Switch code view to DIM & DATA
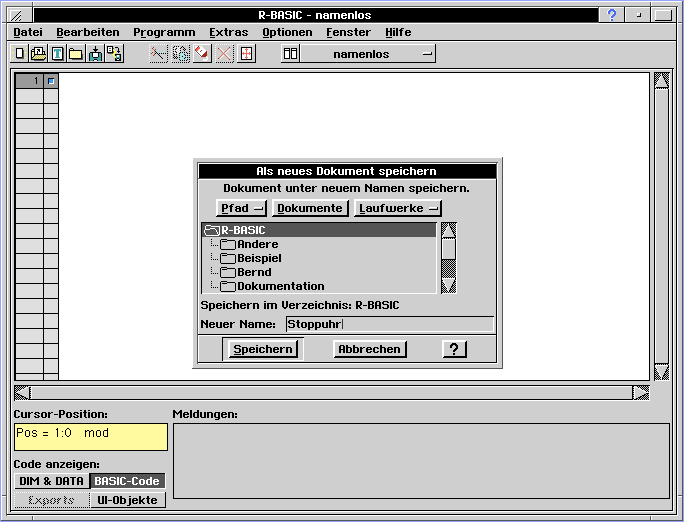Image resolution: width=684 pixels, height=522 pixels. point(51,481)
